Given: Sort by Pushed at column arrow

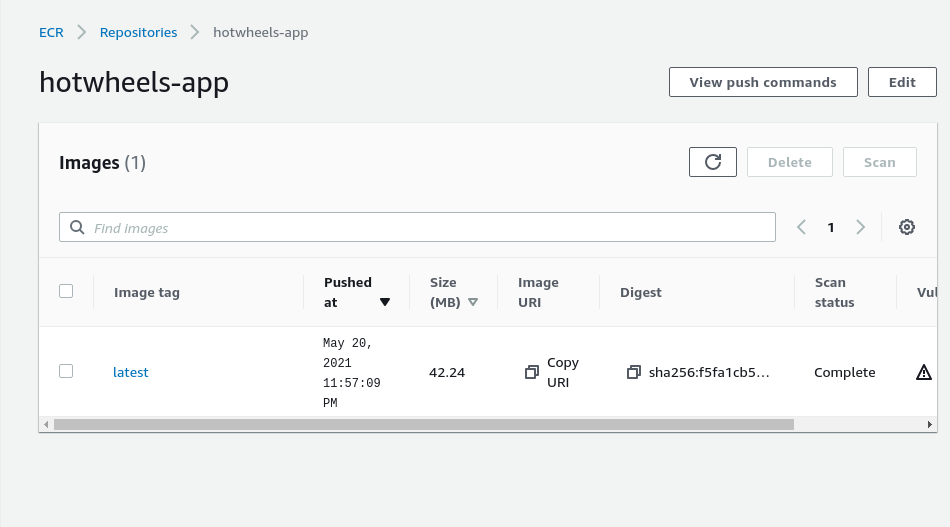Looking at the screenshot, I should (385, 302).
